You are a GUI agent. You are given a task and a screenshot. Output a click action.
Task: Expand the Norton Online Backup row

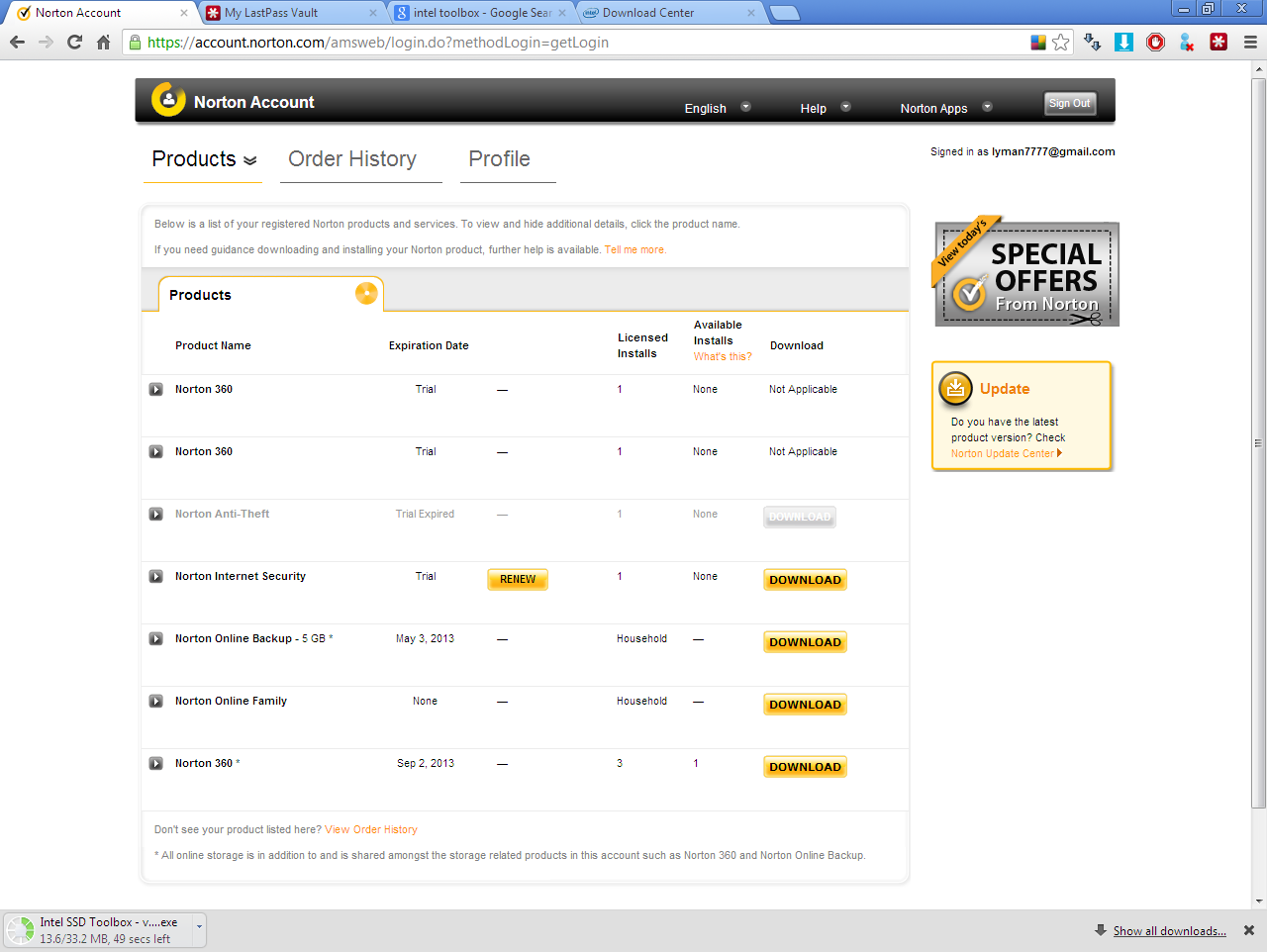pyautogui.click(x=156, y=638)
